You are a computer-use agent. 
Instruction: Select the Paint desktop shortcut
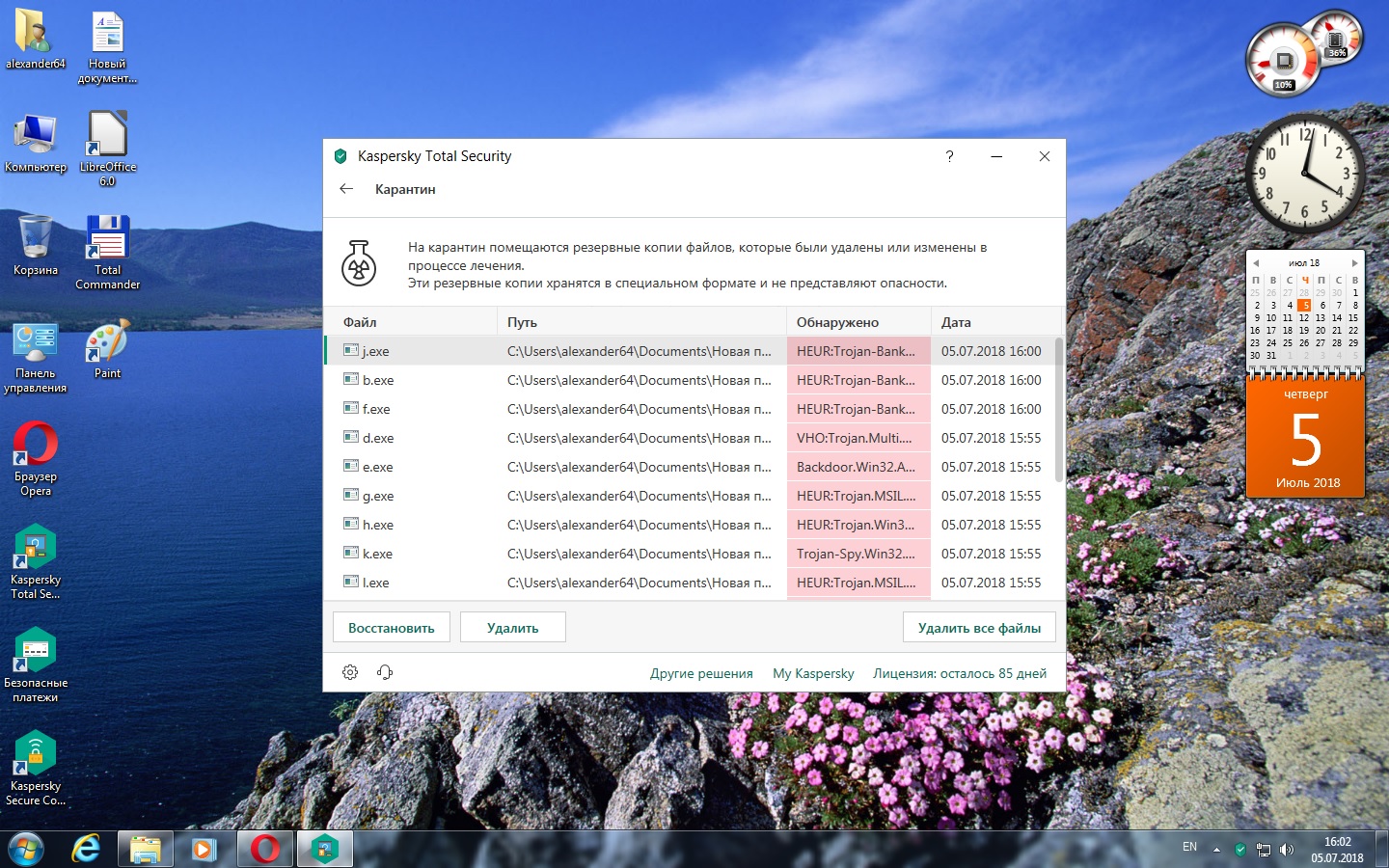(x=108, y=350)
